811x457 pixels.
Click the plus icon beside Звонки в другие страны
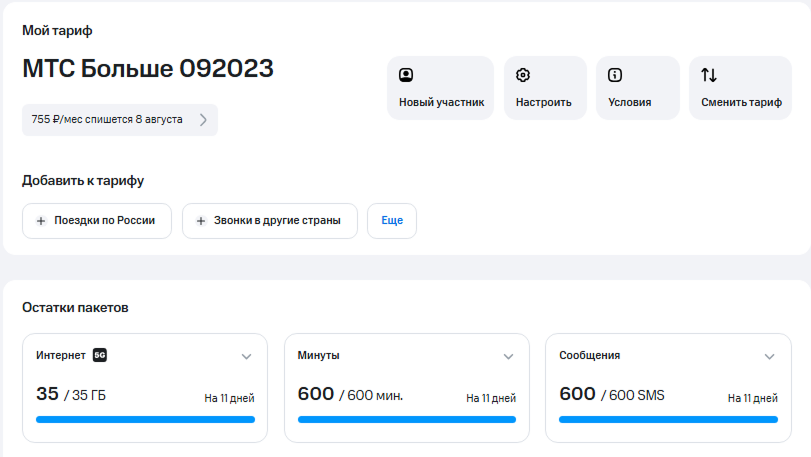click(x=201, y=221)
